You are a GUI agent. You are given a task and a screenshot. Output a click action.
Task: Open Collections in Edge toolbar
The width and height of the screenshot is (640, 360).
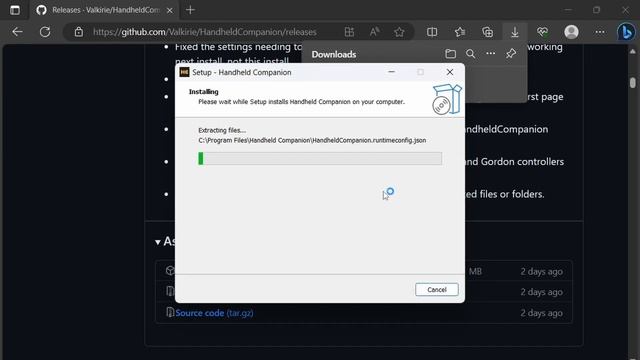tap(487, 32)
